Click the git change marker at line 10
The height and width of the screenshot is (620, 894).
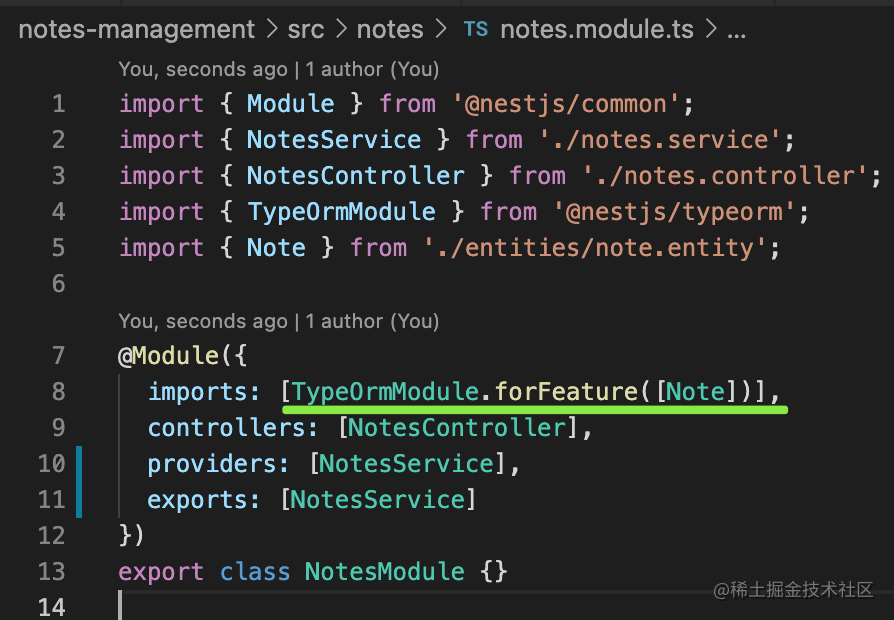[x=78, y=464]
